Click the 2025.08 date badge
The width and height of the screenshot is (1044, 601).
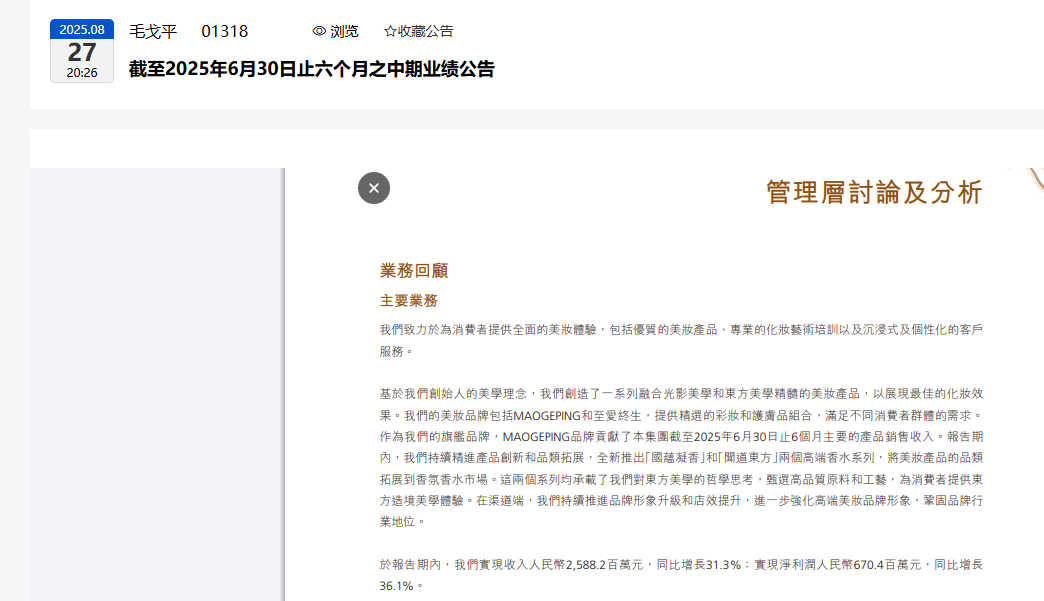[x=82, y=29]
